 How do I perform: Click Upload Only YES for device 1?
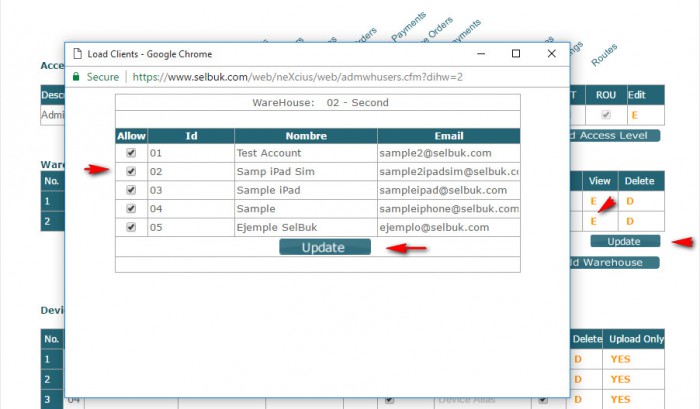[620, 359]
